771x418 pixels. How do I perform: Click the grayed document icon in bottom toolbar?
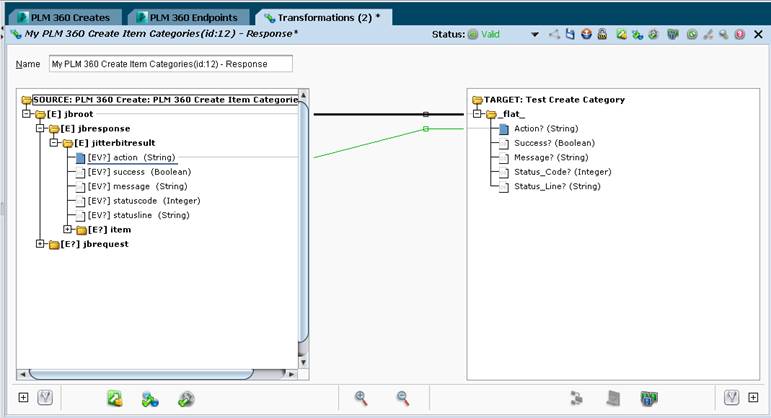click(x=613, y=398)
